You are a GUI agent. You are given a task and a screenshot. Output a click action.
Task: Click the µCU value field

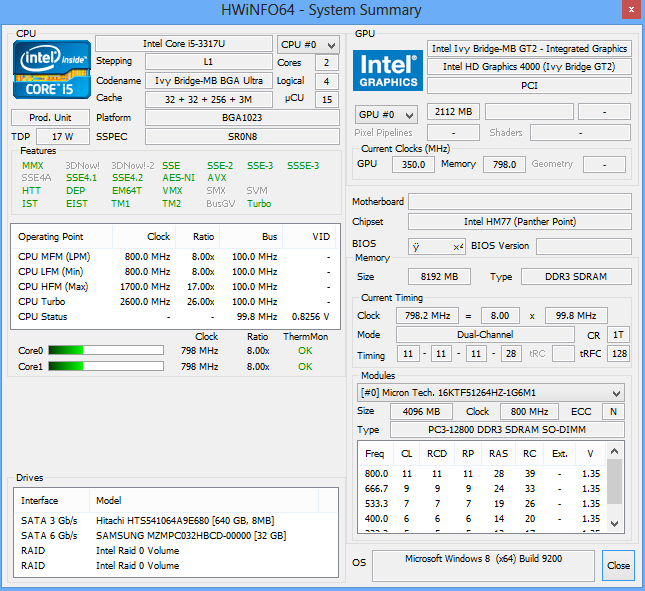327,100
